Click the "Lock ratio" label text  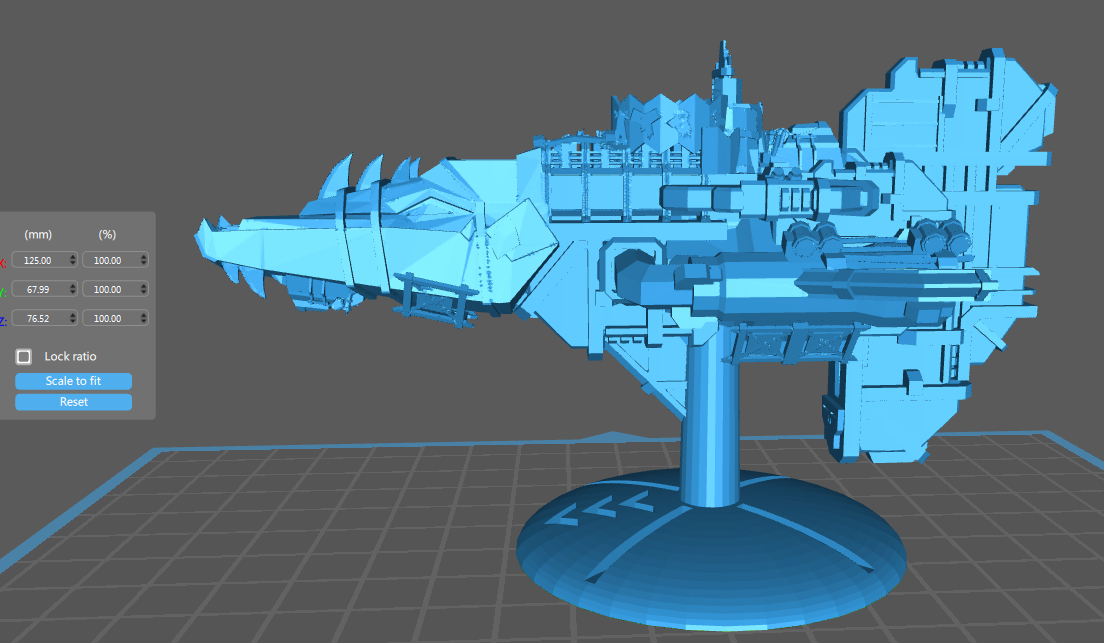coord(70,356)
